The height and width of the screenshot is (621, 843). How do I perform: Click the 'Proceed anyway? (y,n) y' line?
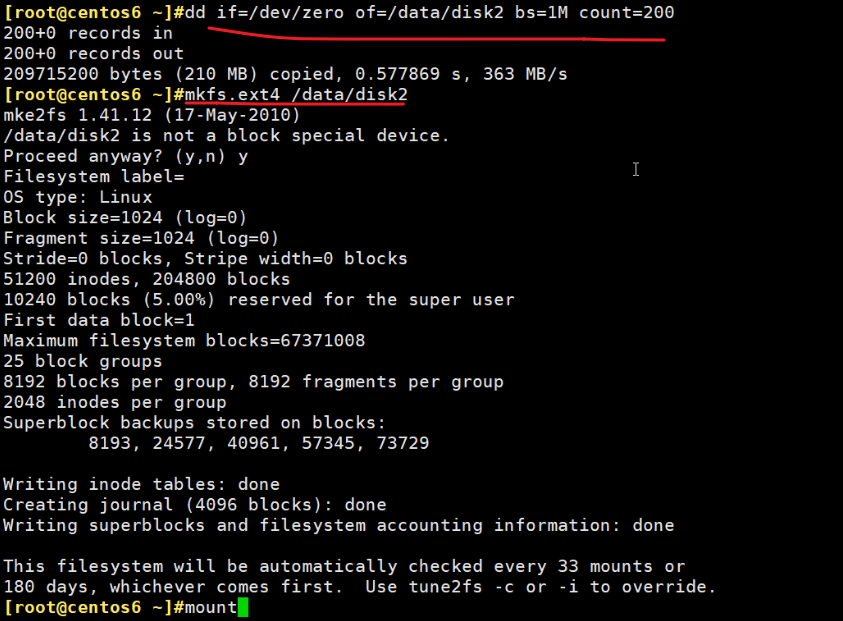tap(126, 156)
